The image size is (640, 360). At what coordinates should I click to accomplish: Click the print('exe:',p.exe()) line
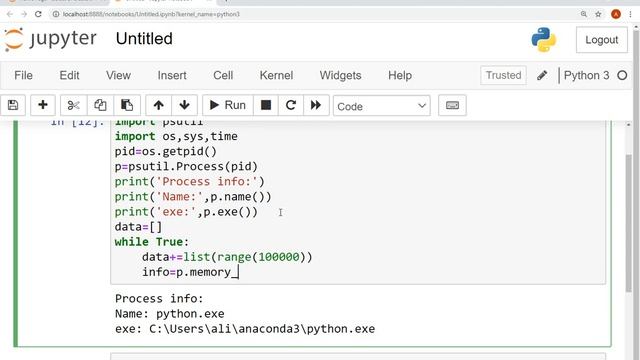186,212
